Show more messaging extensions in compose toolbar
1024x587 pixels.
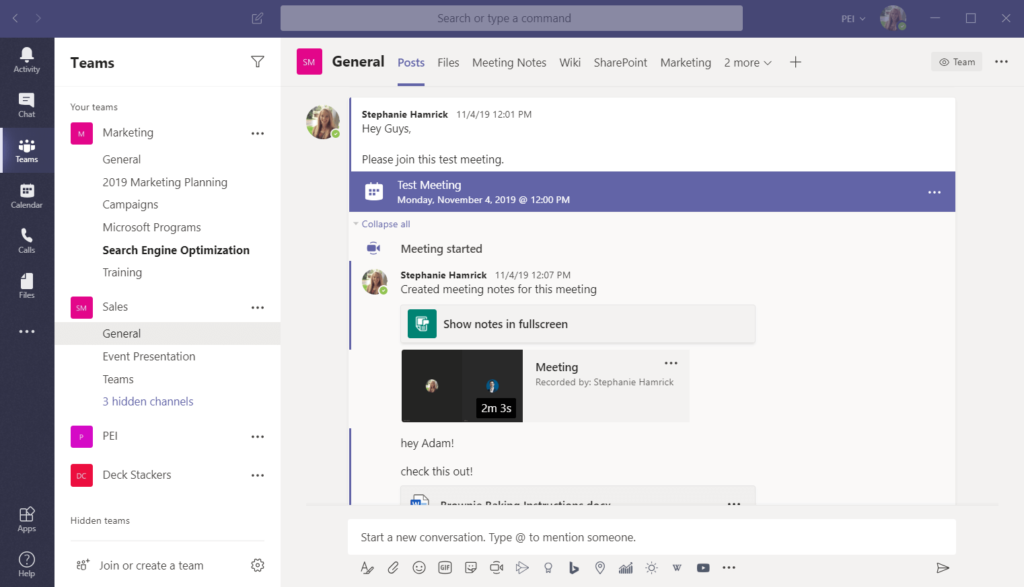point(729,568)
